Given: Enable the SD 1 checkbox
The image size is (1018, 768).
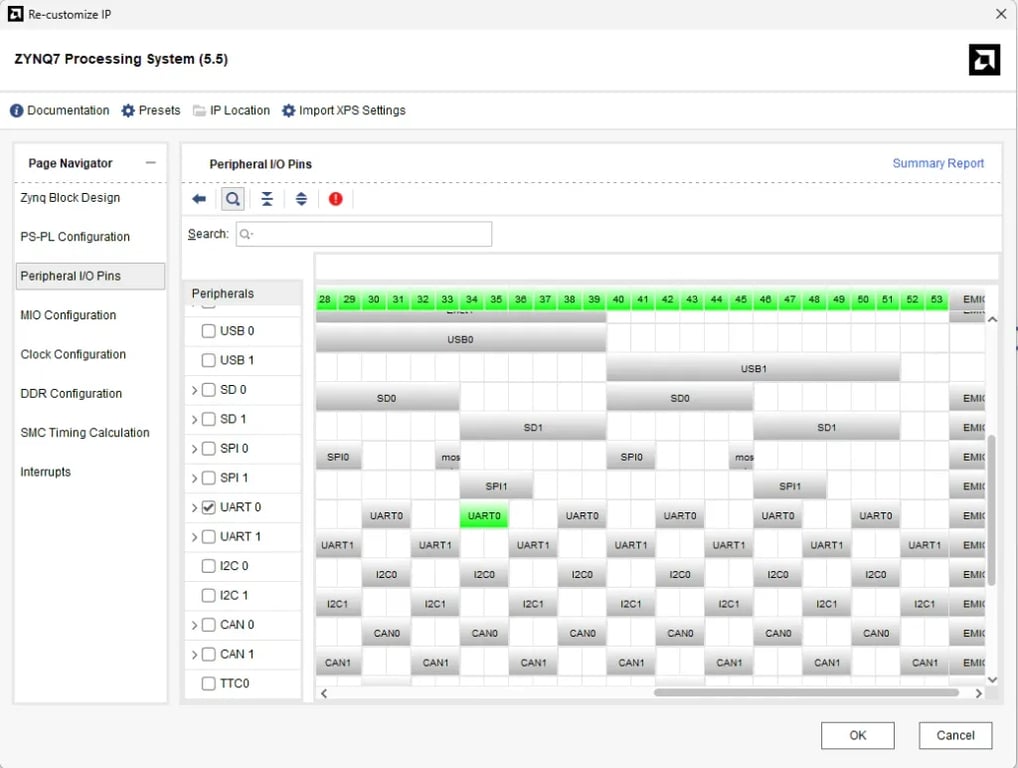Looking at the screenshot, I should (208, 419).
